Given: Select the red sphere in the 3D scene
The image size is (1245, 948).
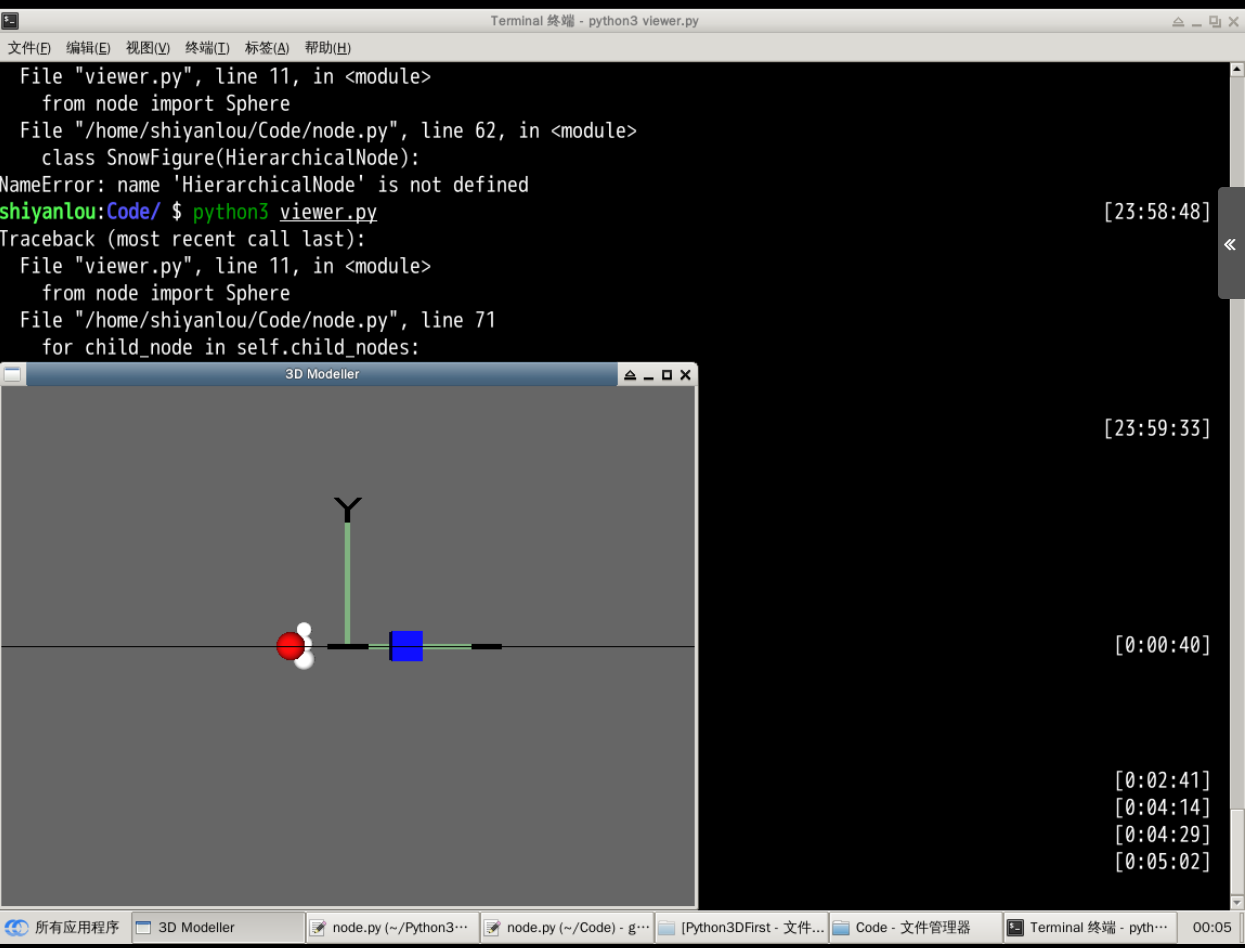Looking at the screenshot, I should point(290,646).
